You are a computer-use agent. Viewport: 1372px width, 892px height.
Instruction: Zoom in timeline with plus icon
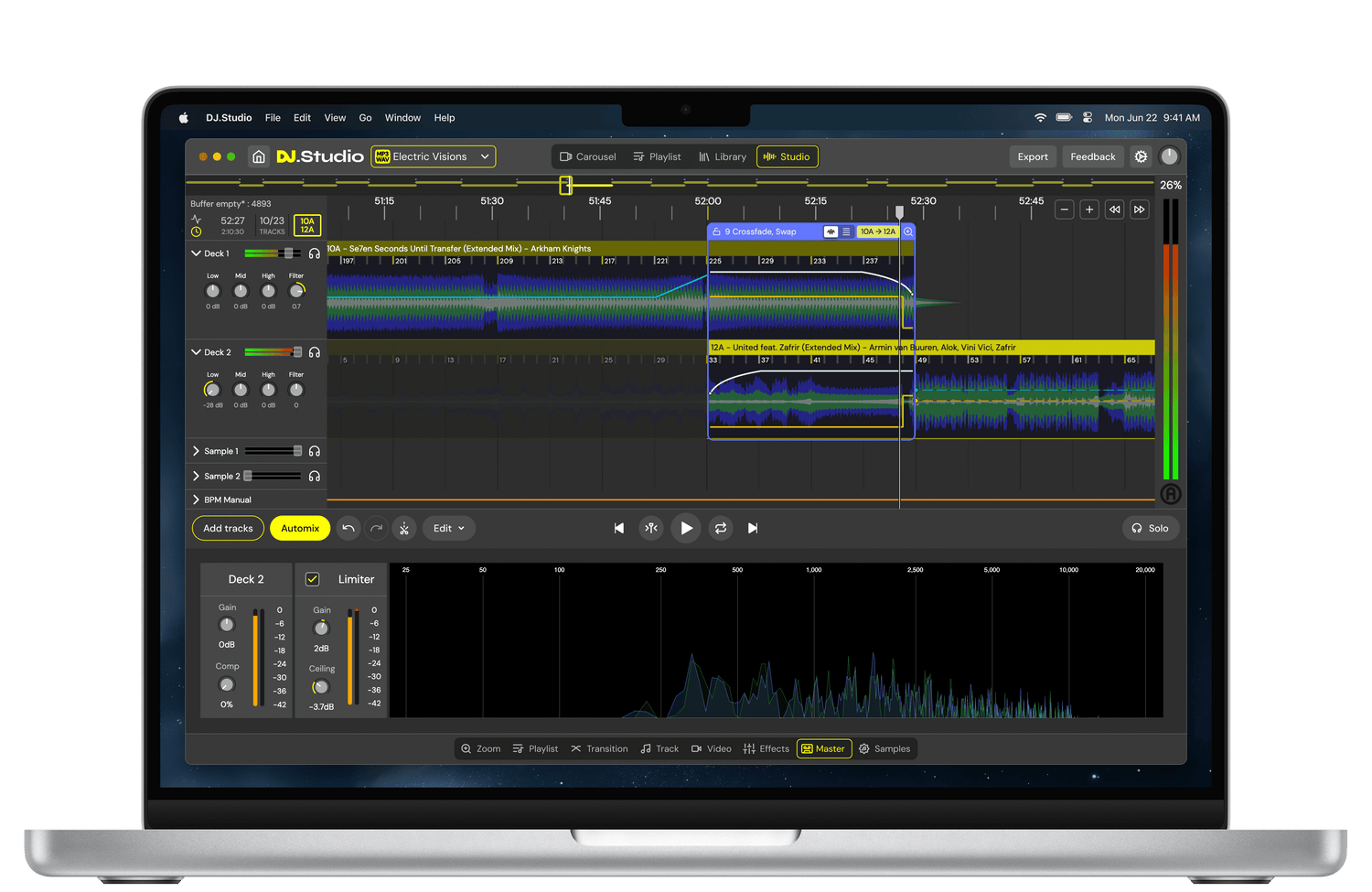(1089, 210)
